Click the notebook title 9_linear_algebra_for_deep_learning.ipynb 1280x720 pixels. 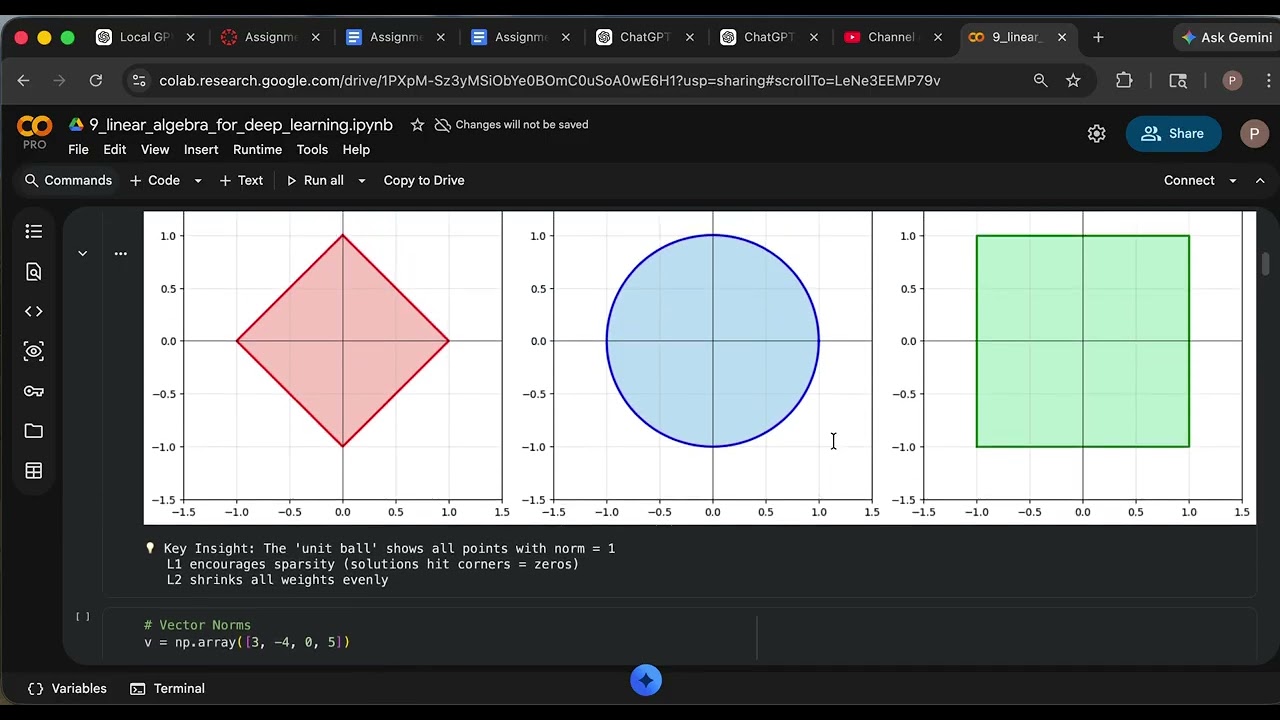[241, 125]
